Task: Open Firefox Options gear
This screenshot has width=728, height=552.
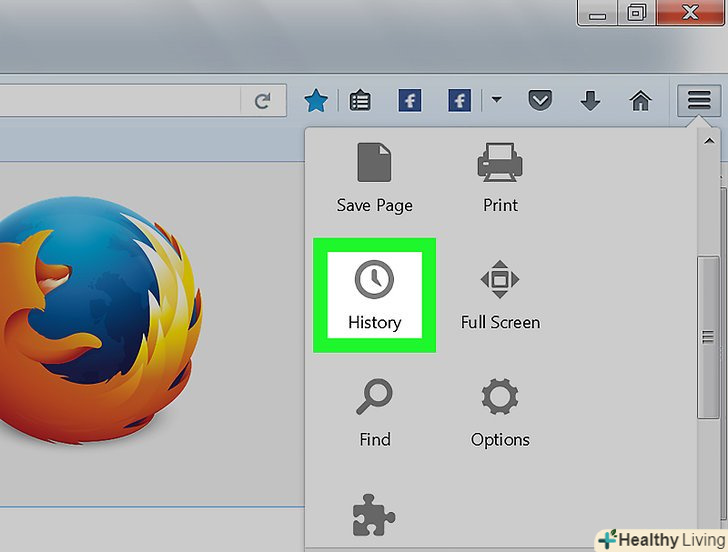Action: [500, 412]
